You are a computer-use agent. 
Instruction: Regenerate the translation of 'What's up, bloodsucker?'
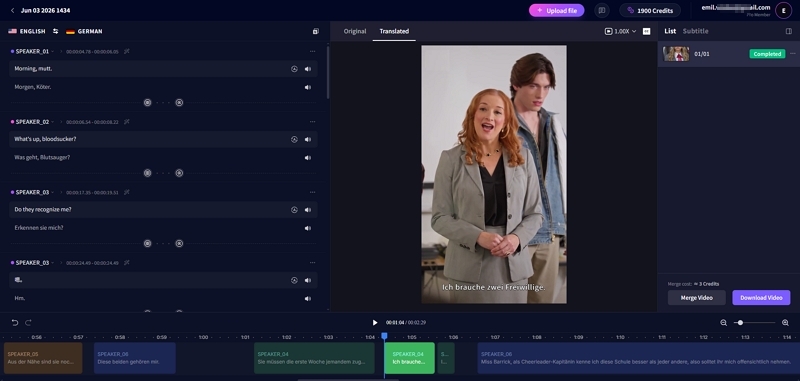pyautogui.click(x=294, y=139)
